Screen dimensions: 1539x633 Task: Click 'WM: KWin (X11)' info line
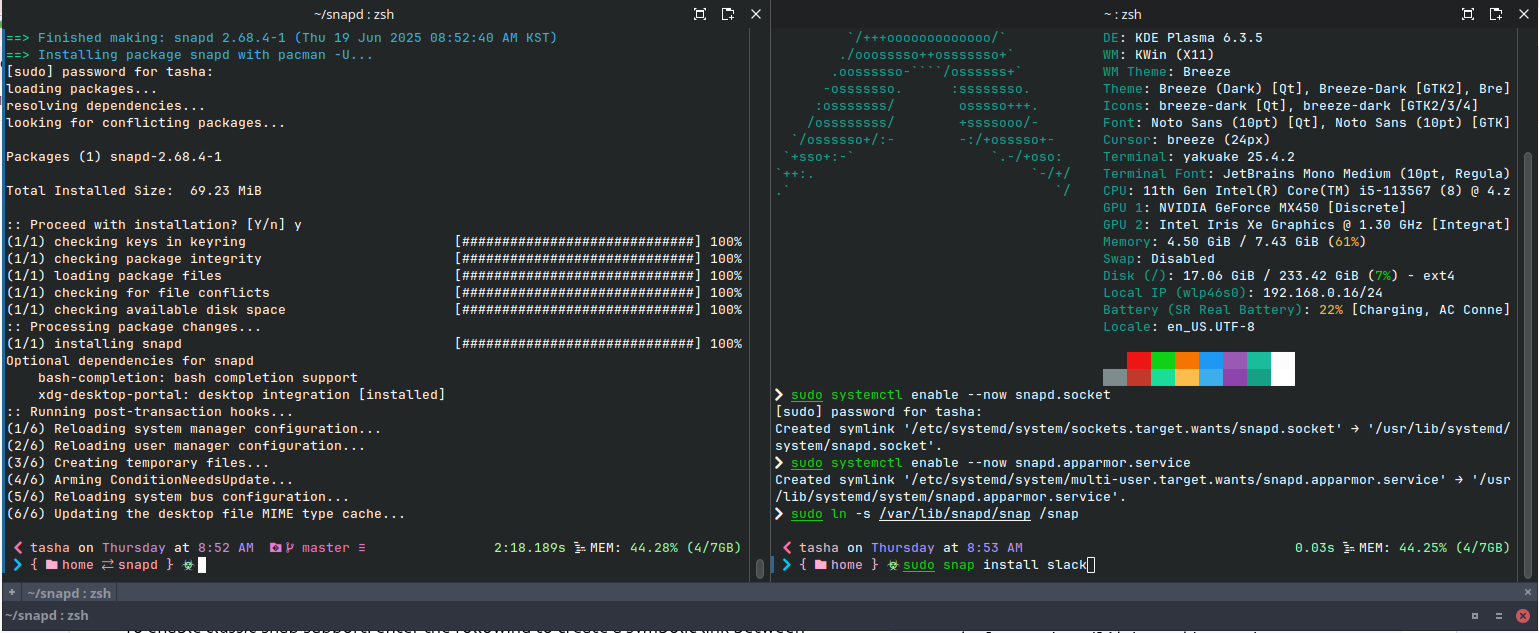(1159, 55)
